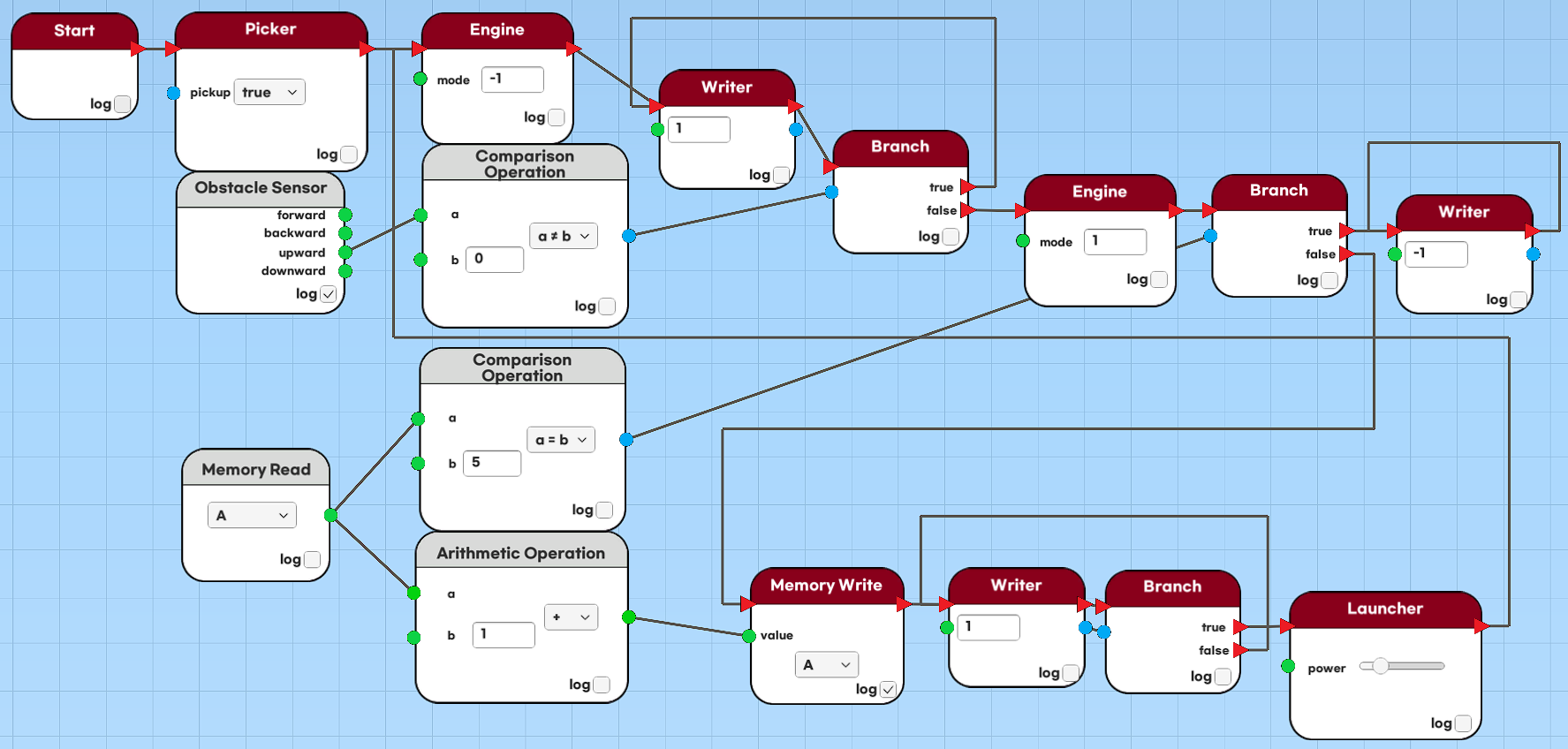Image resolution: width=1568 pixels, height=749 pixels.
Task: Tick the log checkbox of the a≠b Comparison
Action: [607, 306]
